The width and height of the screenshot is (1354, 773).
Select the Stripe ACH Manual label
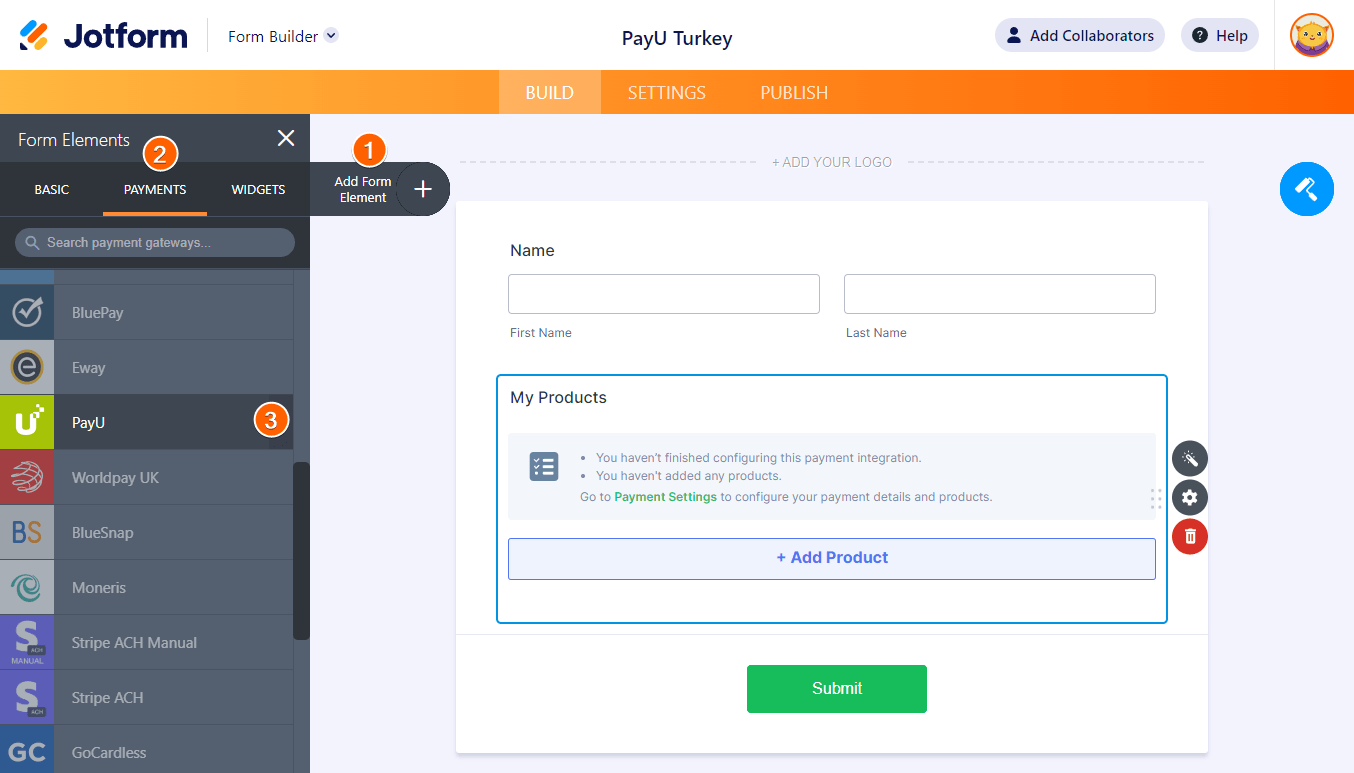(135, 643)
